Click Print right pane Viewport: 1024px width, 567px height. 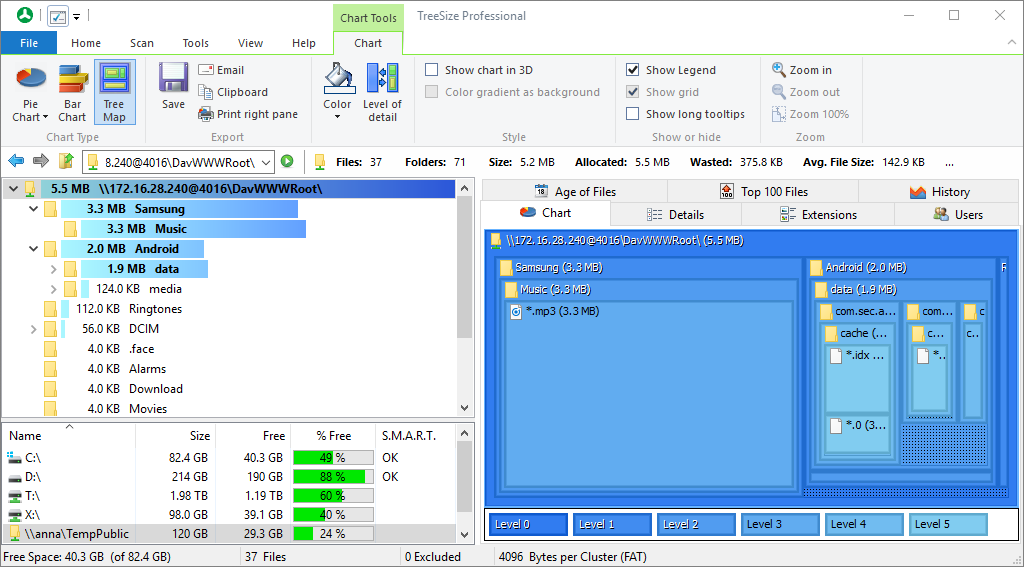coord(247,114)
